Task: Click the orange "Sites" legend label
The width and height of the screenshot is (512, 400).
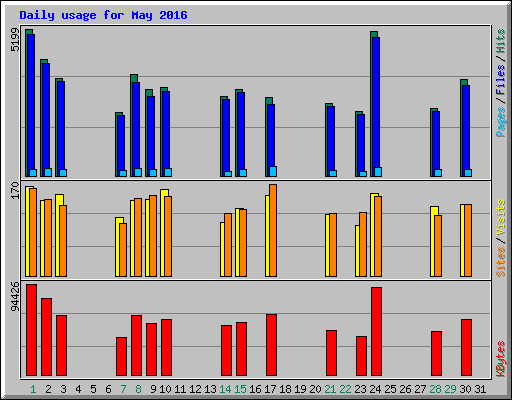Action: tap(501, 262)
